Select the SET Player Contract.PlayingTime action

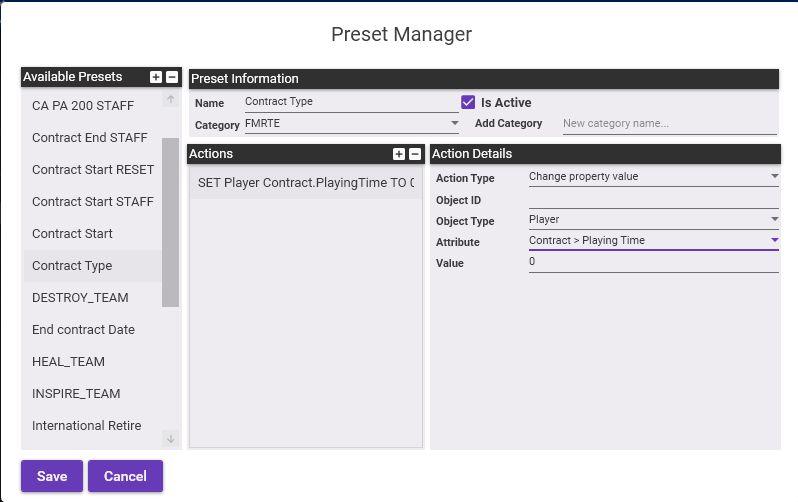(x=306, y=183)
